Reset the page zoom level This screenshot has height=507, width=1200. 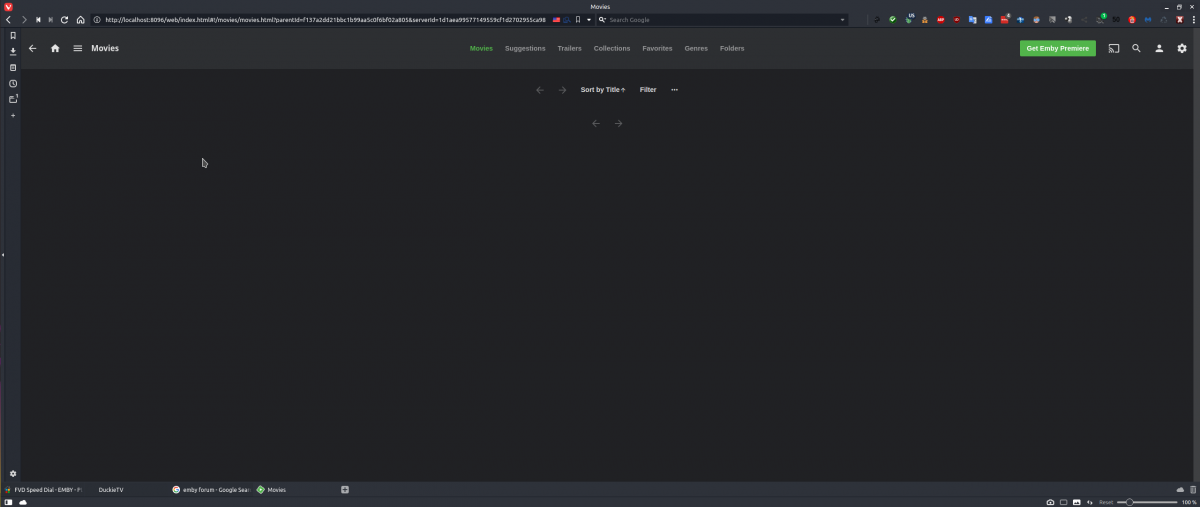1106,502
